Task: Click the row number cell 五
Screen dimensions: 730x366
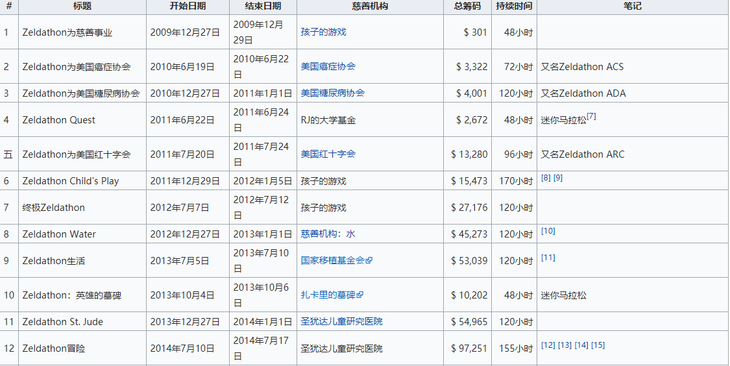Action: [9, 154]
